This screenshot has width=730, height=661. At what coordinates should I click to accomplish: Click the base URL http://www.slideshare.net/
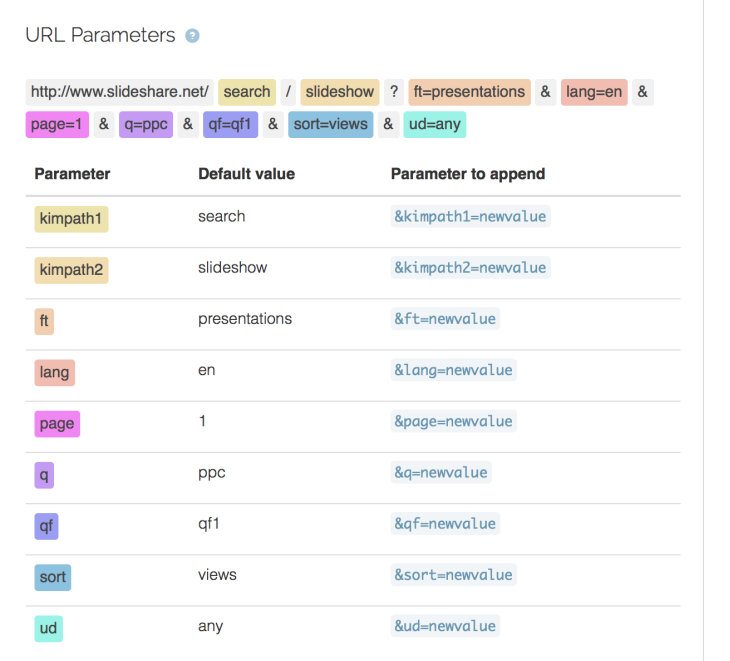click(x=120, y=92)
